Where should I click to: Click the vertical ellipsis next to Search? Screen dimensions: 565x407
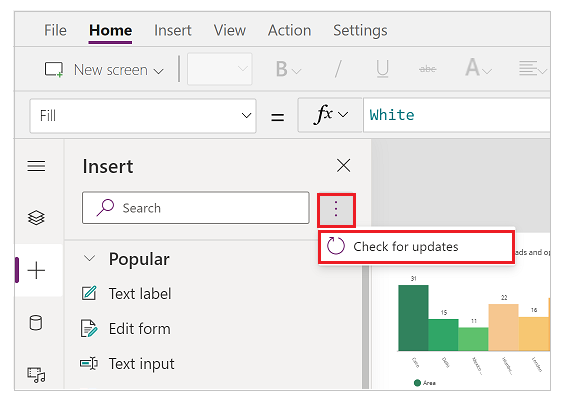click(336, 209)
